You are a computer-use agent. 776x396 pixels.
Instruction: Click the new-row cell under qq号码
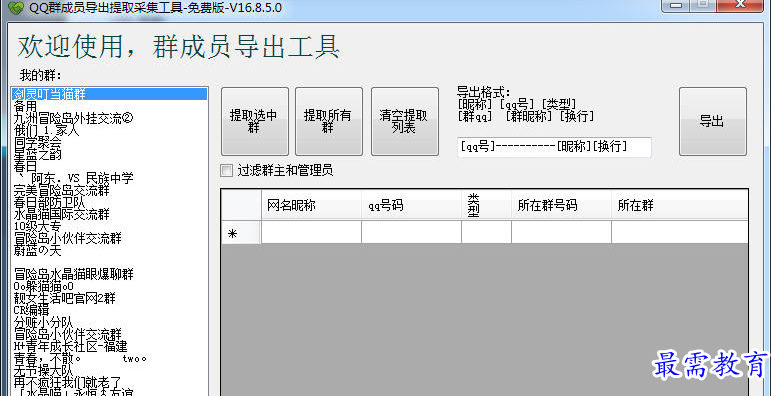click(411, 232)
